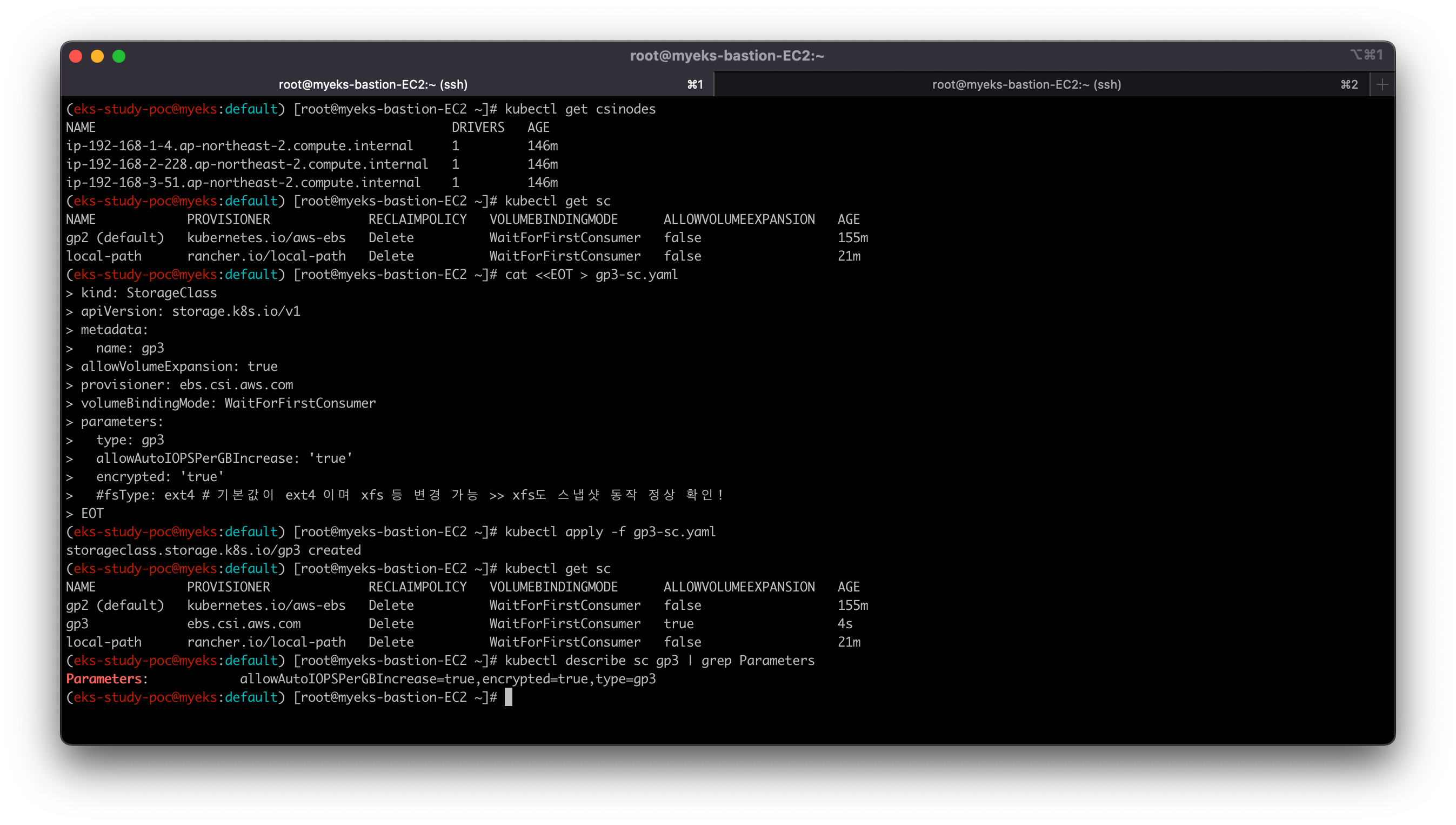
Task: Click the kubectl apply -f gp3-sc.yaml command
Action: tap(609, 531)
